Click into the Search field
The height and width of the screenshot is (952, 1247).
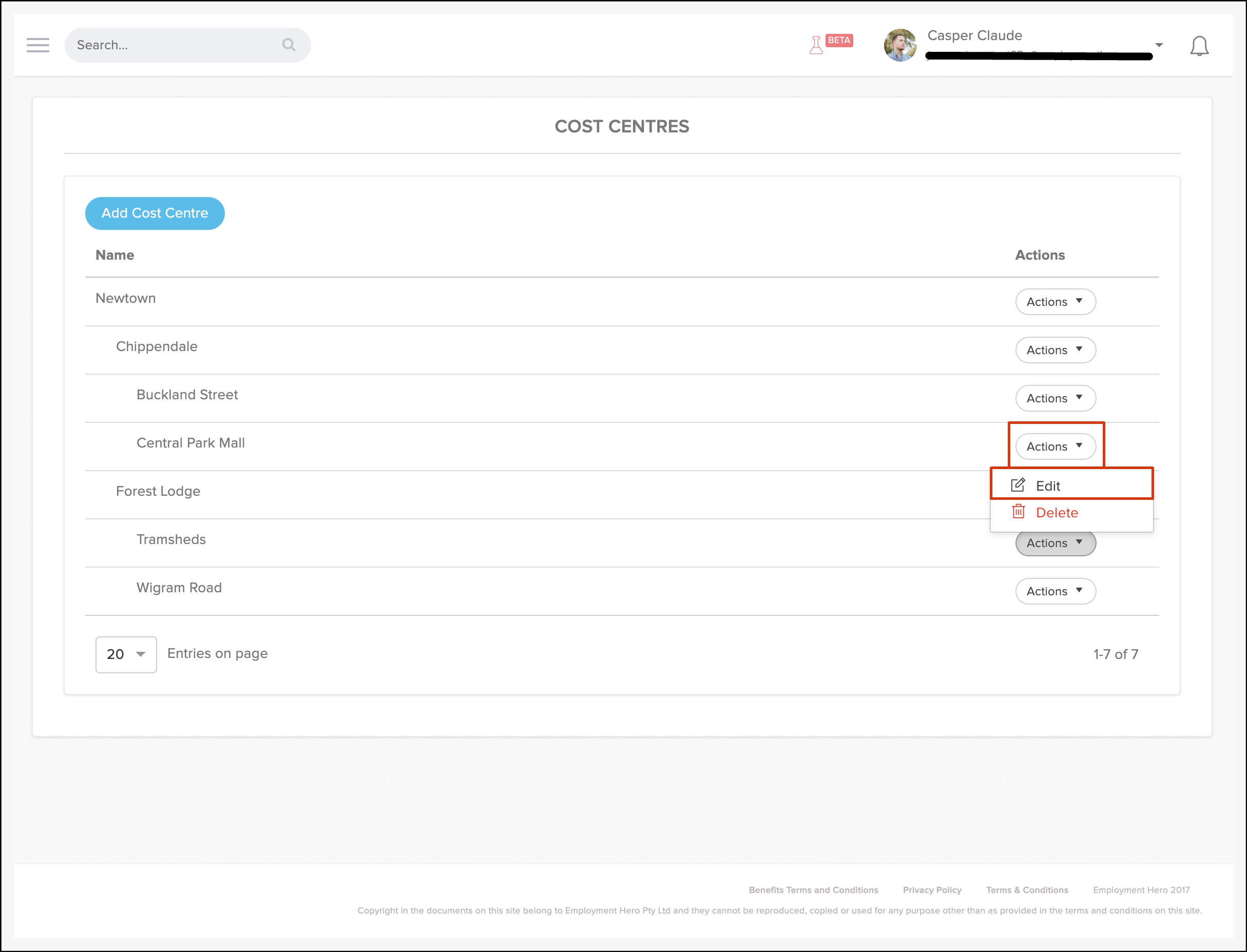[x=170, y=45]
